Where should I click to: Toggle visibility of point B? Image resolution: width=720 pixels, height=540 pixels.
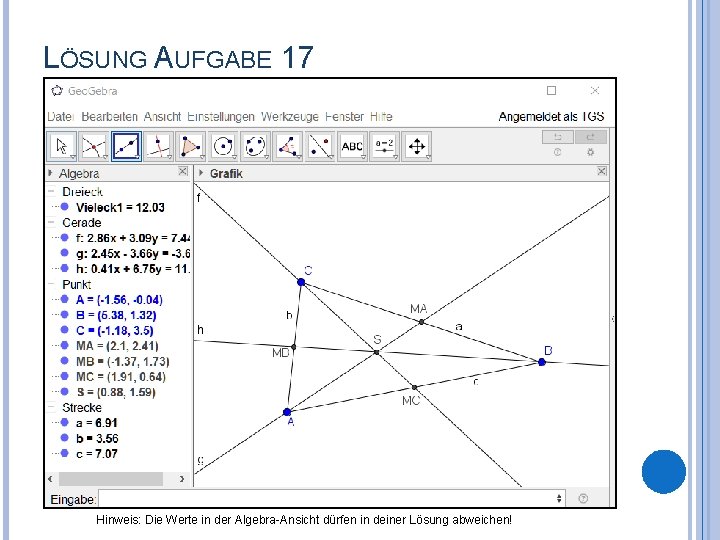click(65, 315)
